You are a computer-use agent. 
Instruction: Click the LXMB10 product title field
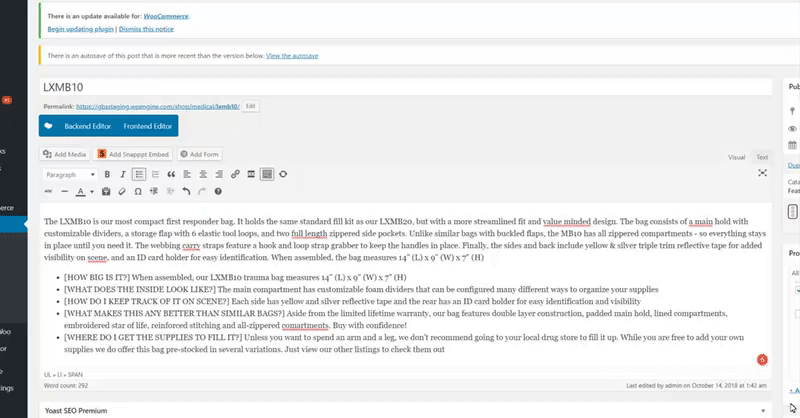406,87
